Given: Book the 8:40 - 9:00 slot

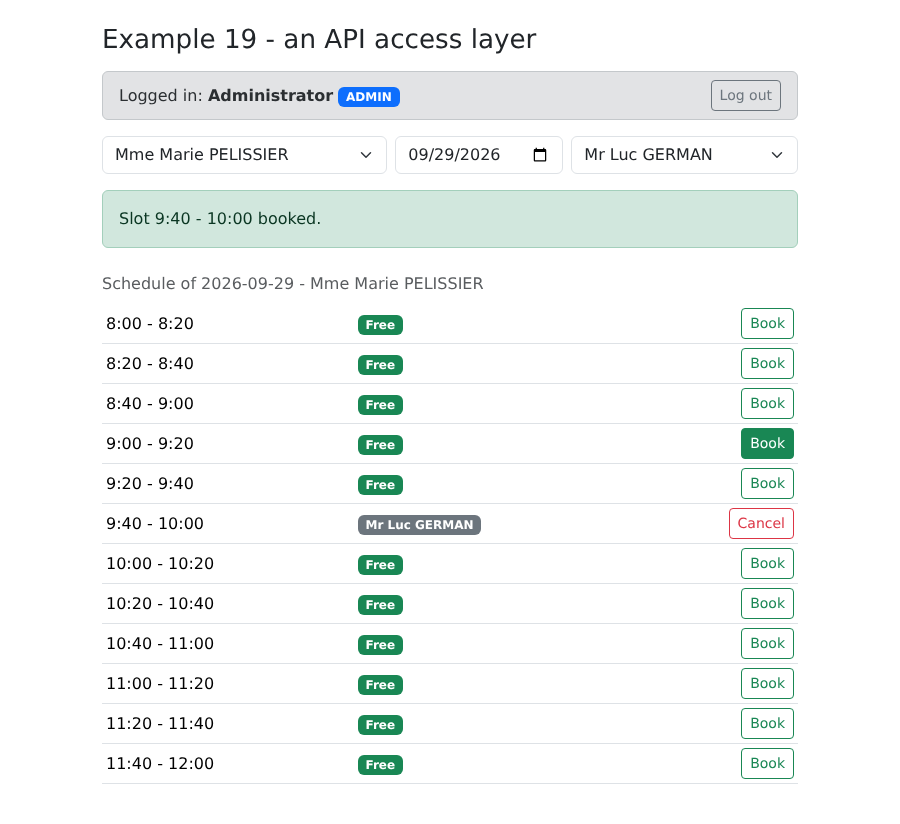Looking at the screenshot, I should coord(767,403).
